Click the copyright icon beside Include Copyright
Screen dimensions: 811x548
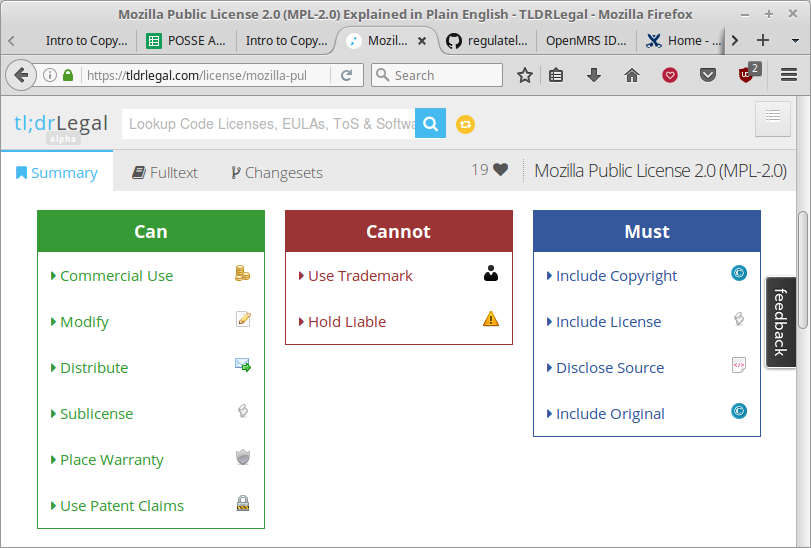tap(739, 273)
